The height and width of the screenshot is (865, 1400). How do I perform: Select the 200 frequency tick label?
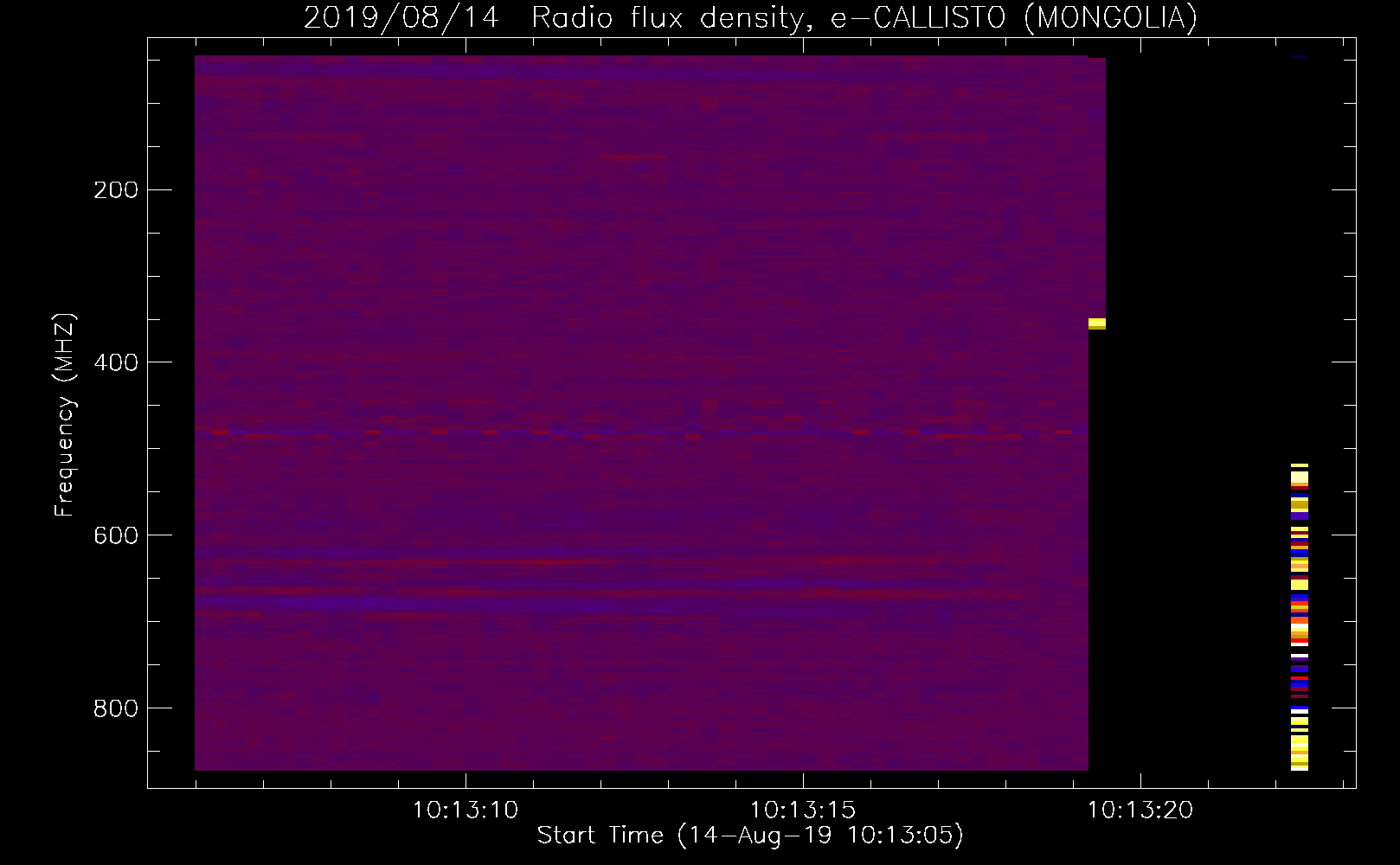[115, 190]
